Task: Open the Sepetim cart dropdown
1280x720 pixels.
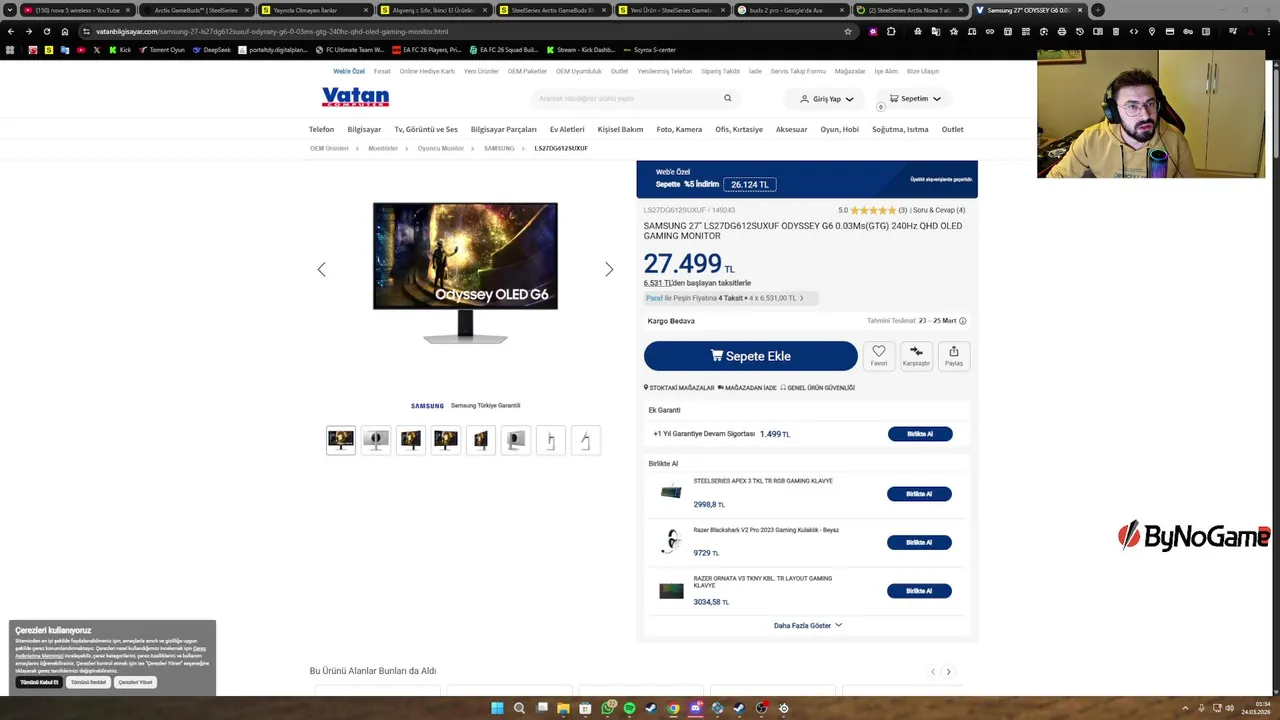Action: (x=914, y=99)
